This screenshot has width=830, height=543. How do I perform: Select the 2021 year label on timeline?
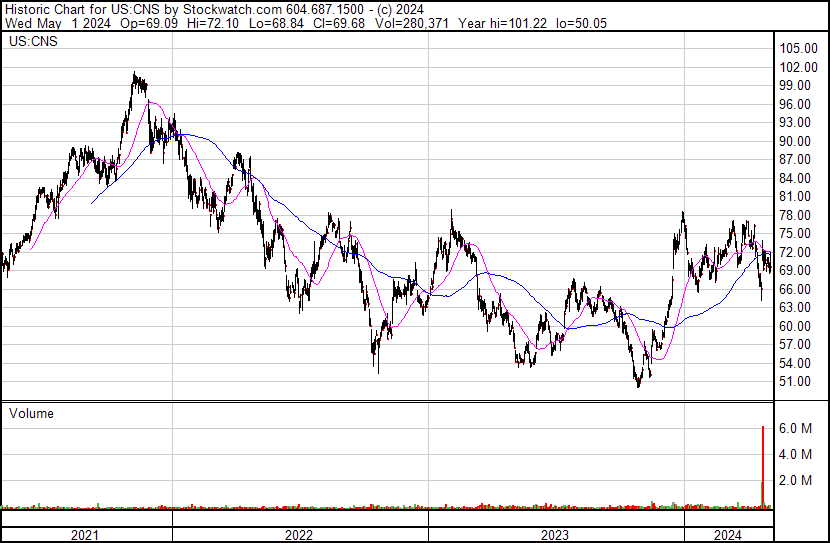pos(86,535)
